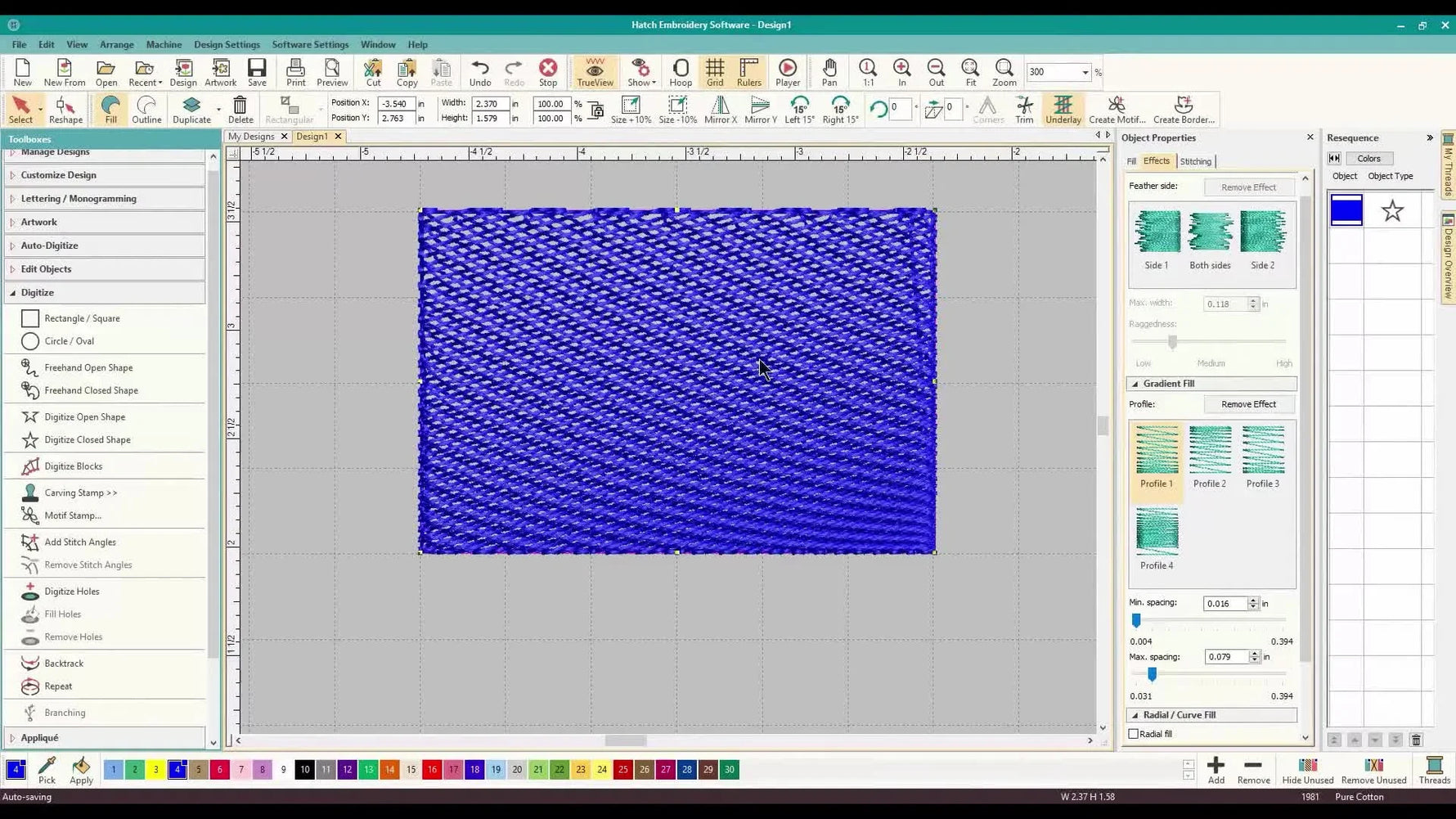Apply Mirror X to the design
Screen dimensions: 1456x819
[719, 109]
